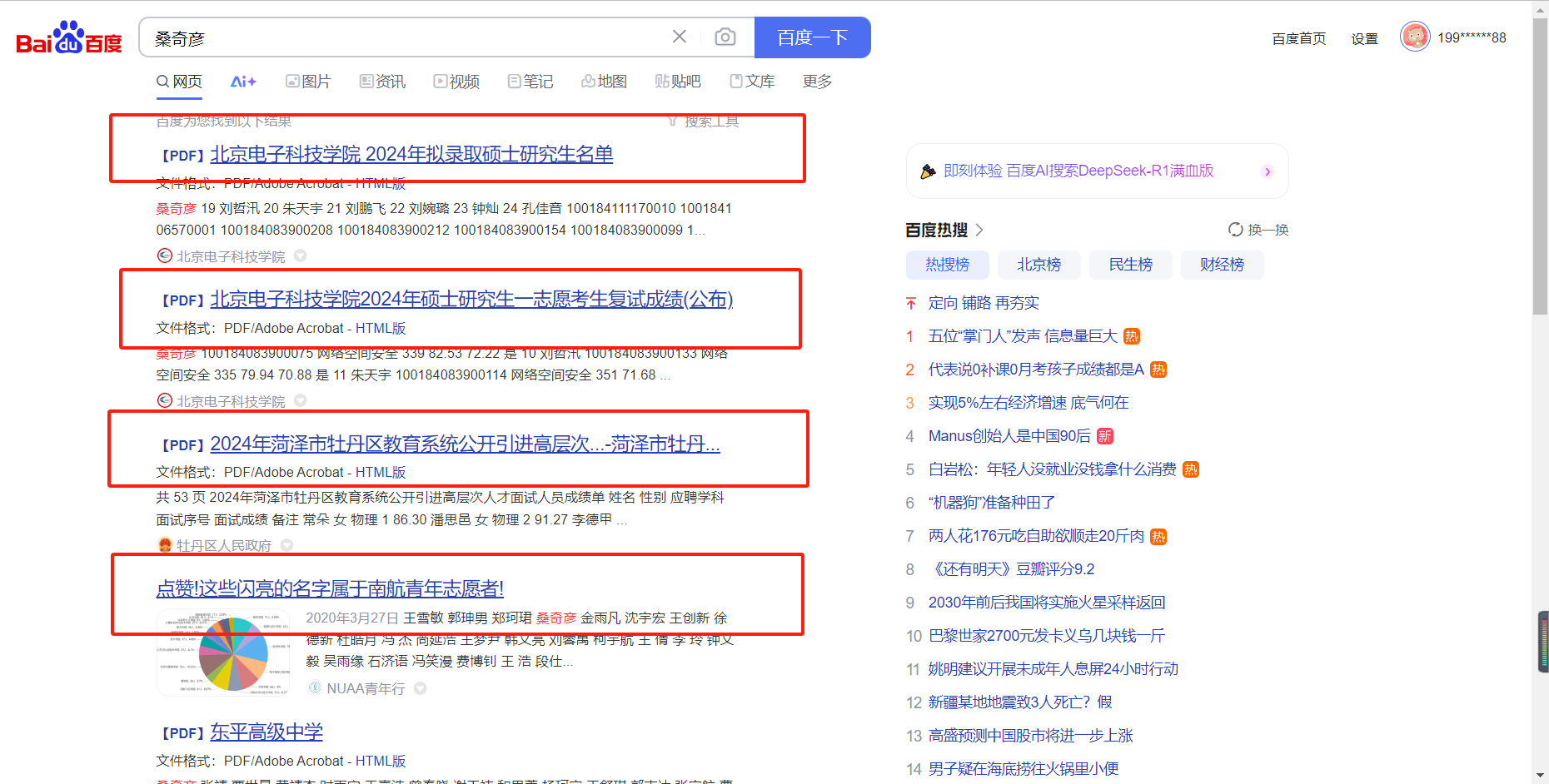The image size is (1549, 784).
Task: Open camera image search
Action: click(x=725, y=37)
